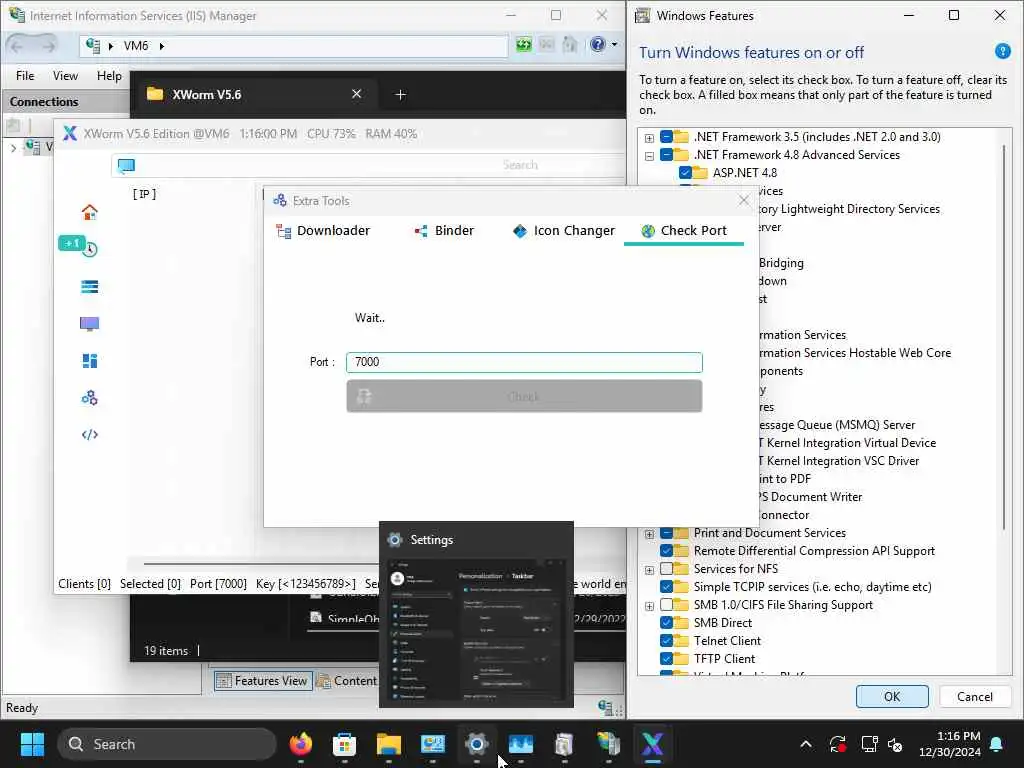1024x768 pixels.
Task: Click the Windows taskbar Search box
Action: 167,744
